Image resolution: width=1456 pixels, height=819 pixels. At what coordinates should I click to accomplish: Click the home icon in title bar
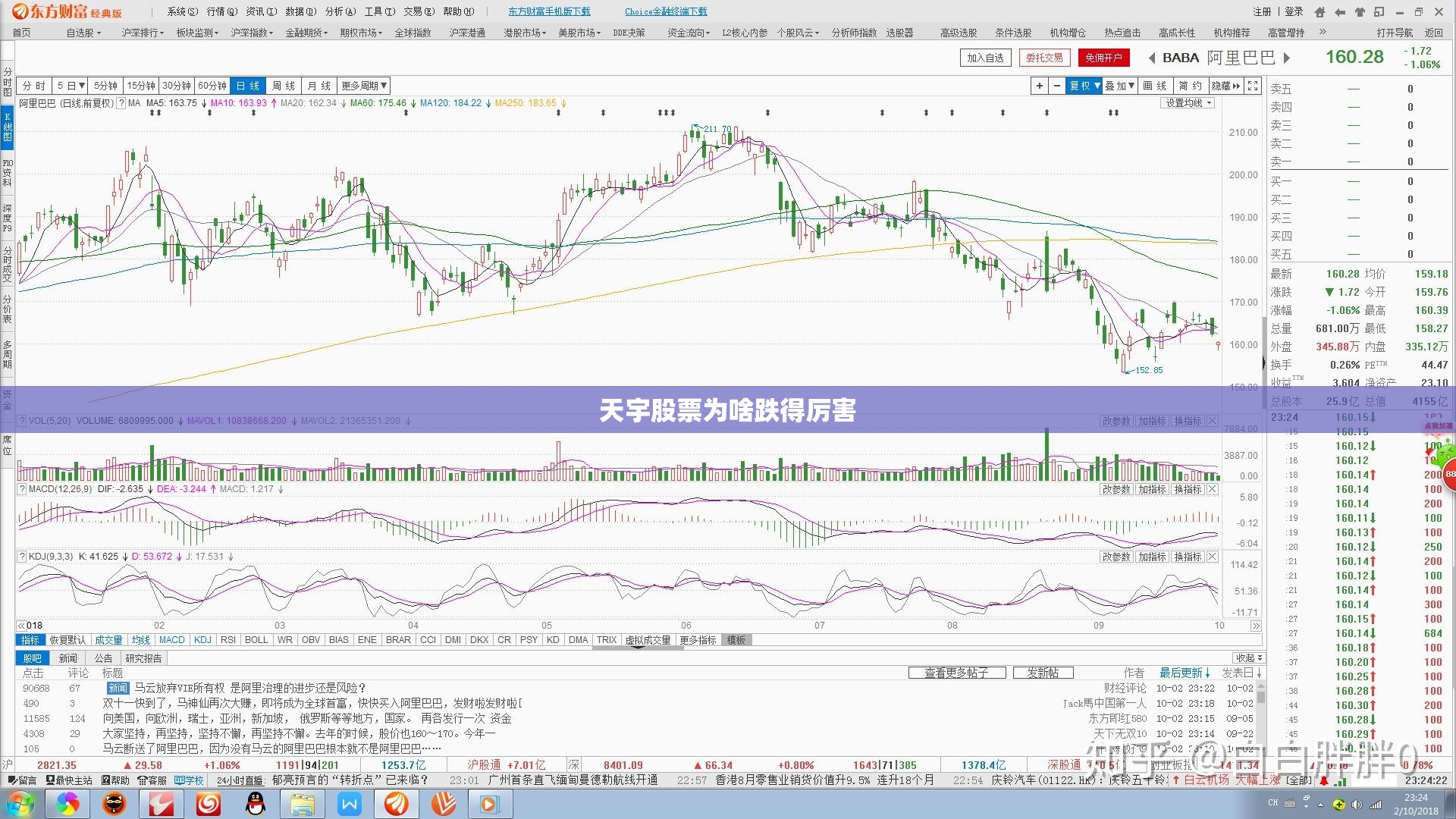(1320, 11)
